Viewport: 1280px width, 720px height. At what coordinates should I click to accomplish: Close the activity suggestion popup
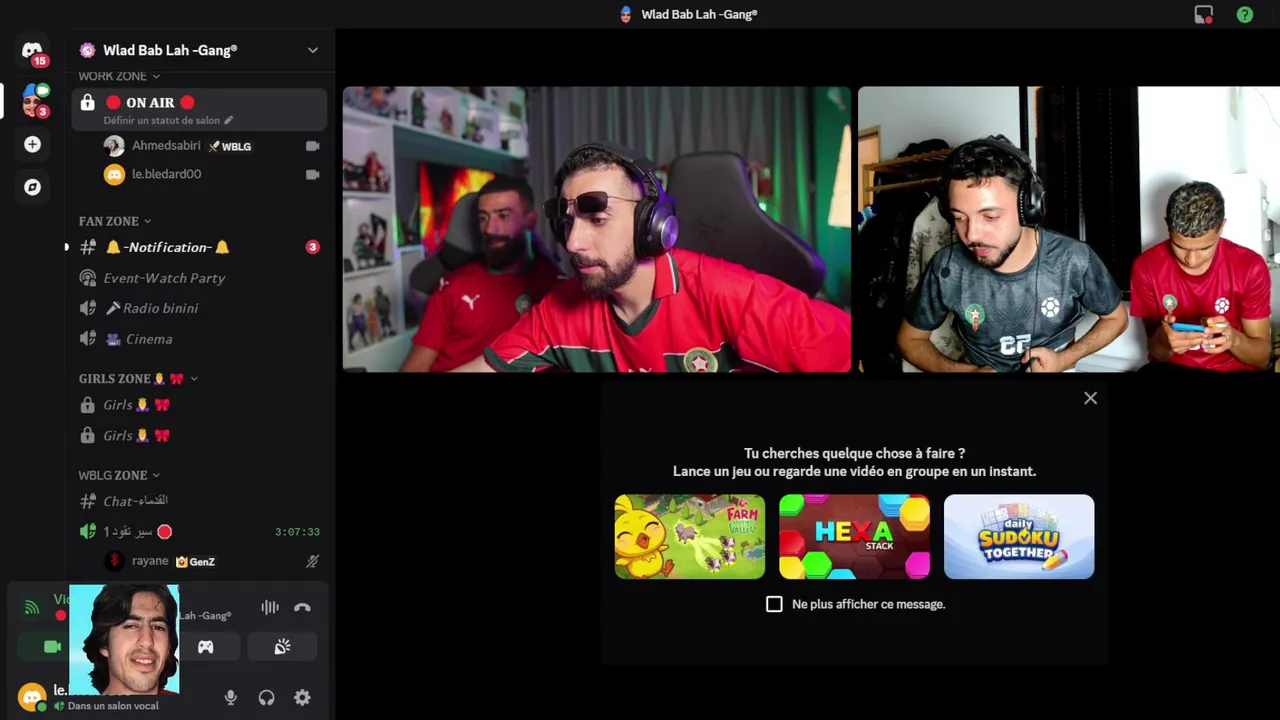1090,398
